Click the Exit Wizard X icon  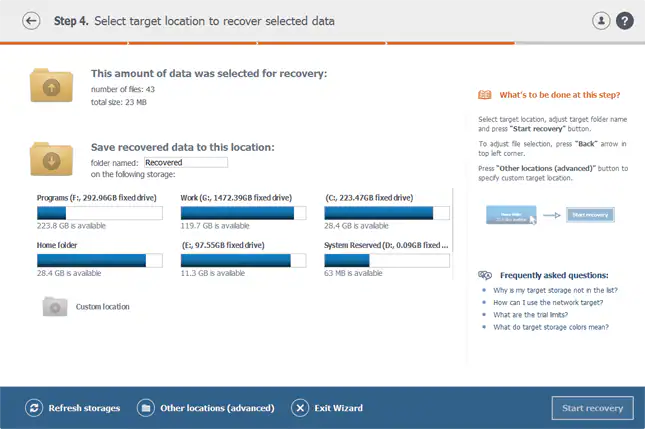(300, 408)
